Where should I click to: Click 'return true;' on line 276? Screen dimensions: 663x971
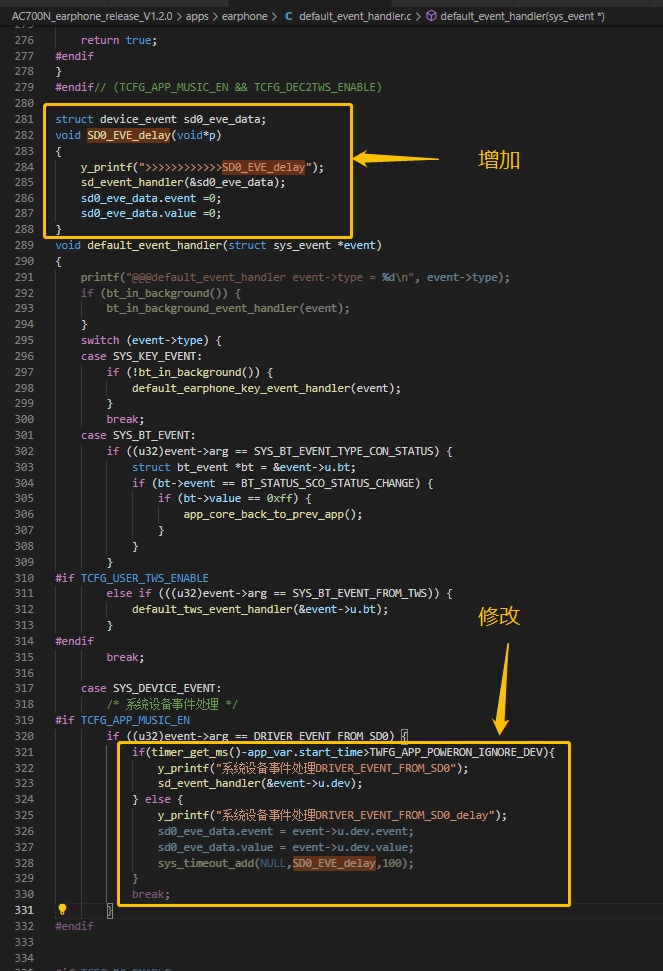[x=119, y=40]
